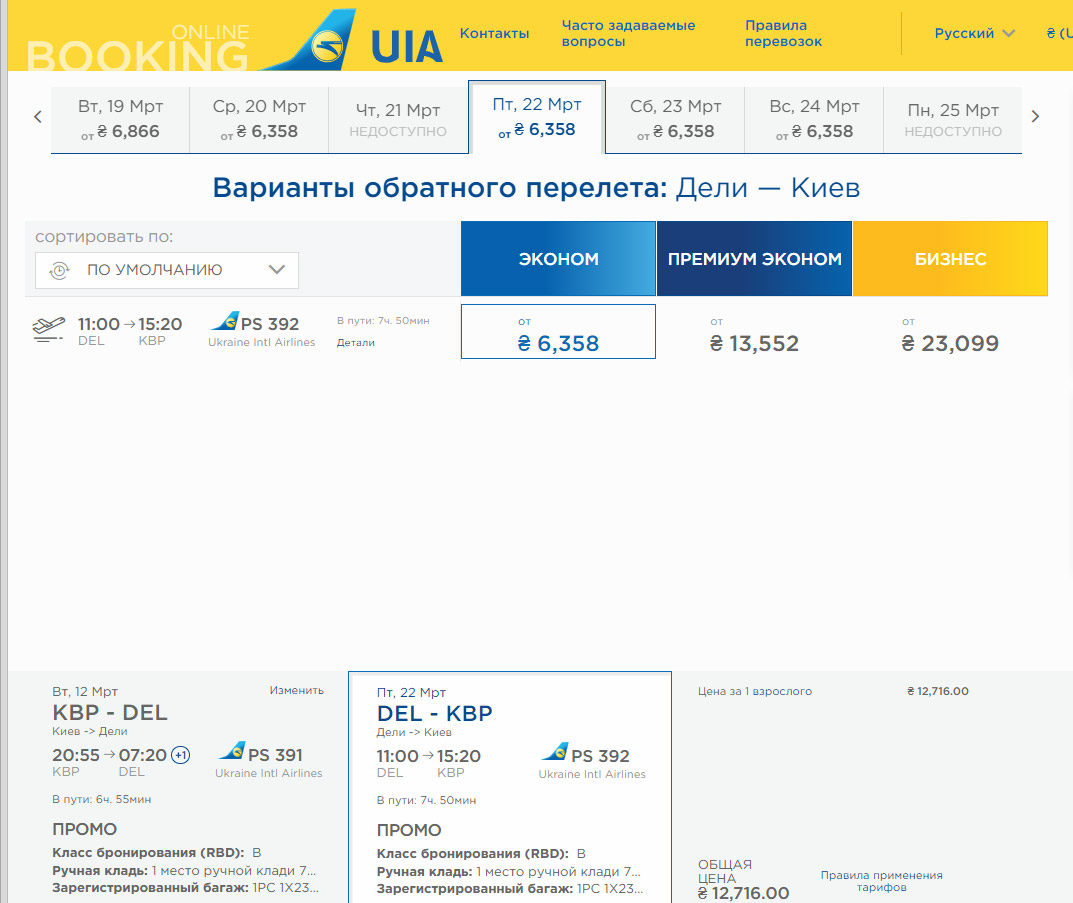
Task: Click the БИЗНЕС class header
Action: [x=951, y=259]
